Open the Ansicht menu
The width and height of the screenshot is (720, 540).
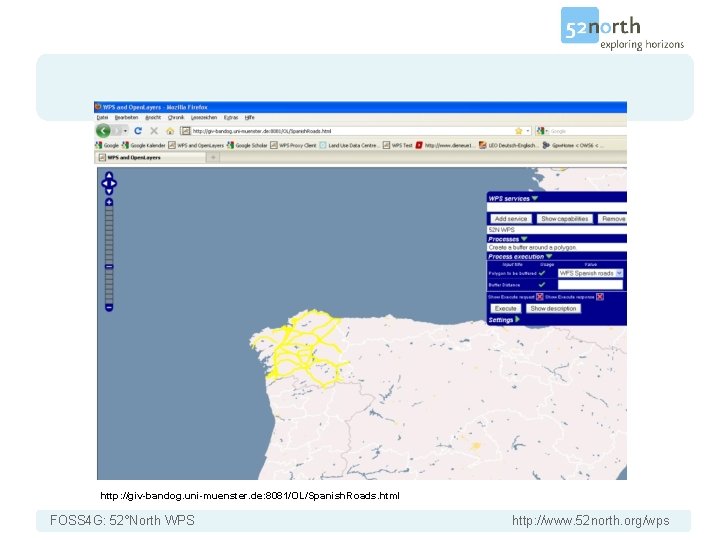(153, 118)
